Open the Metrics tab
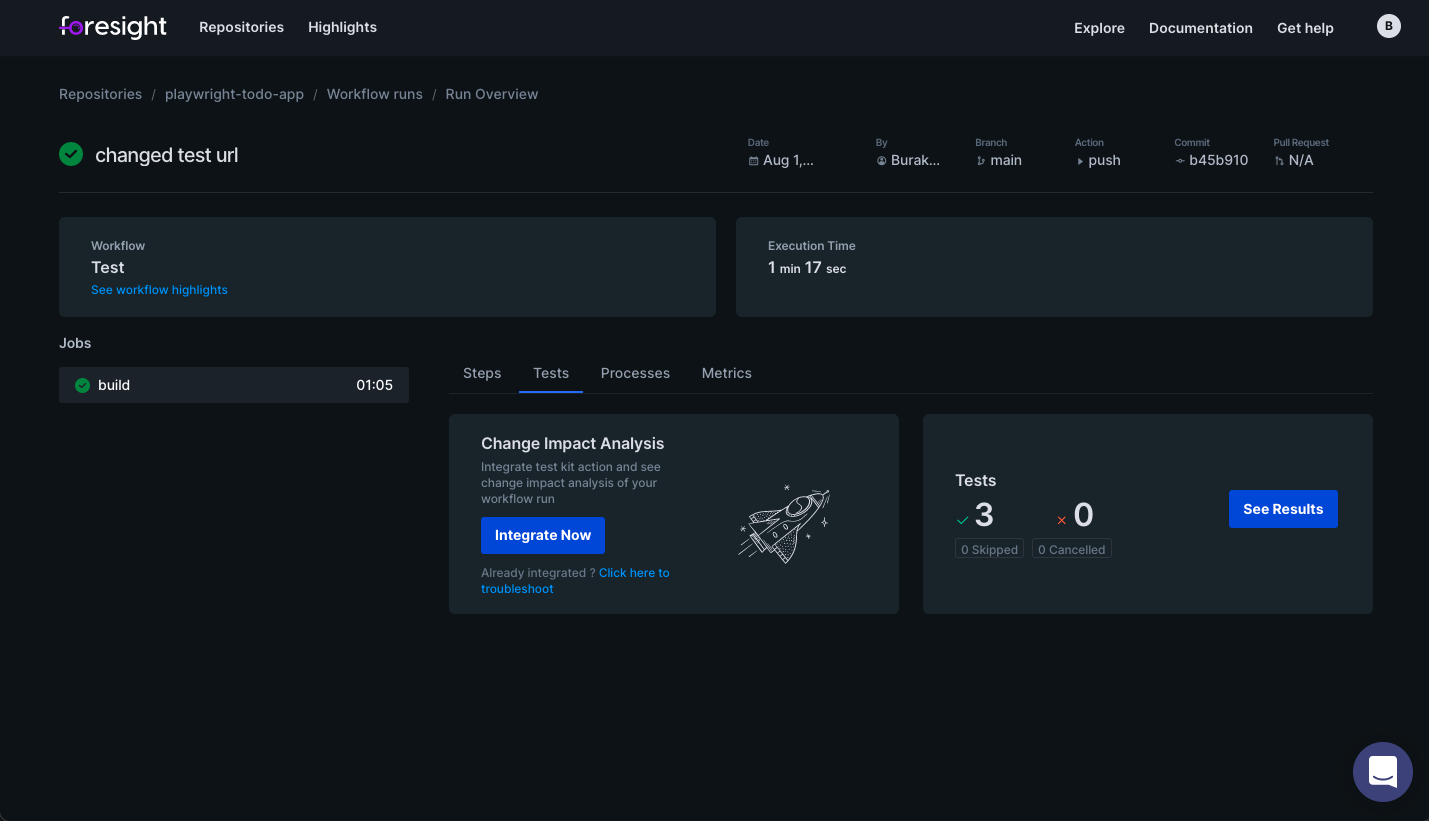The width and height of the screenshot is (1429, 821). coord(726,373)
